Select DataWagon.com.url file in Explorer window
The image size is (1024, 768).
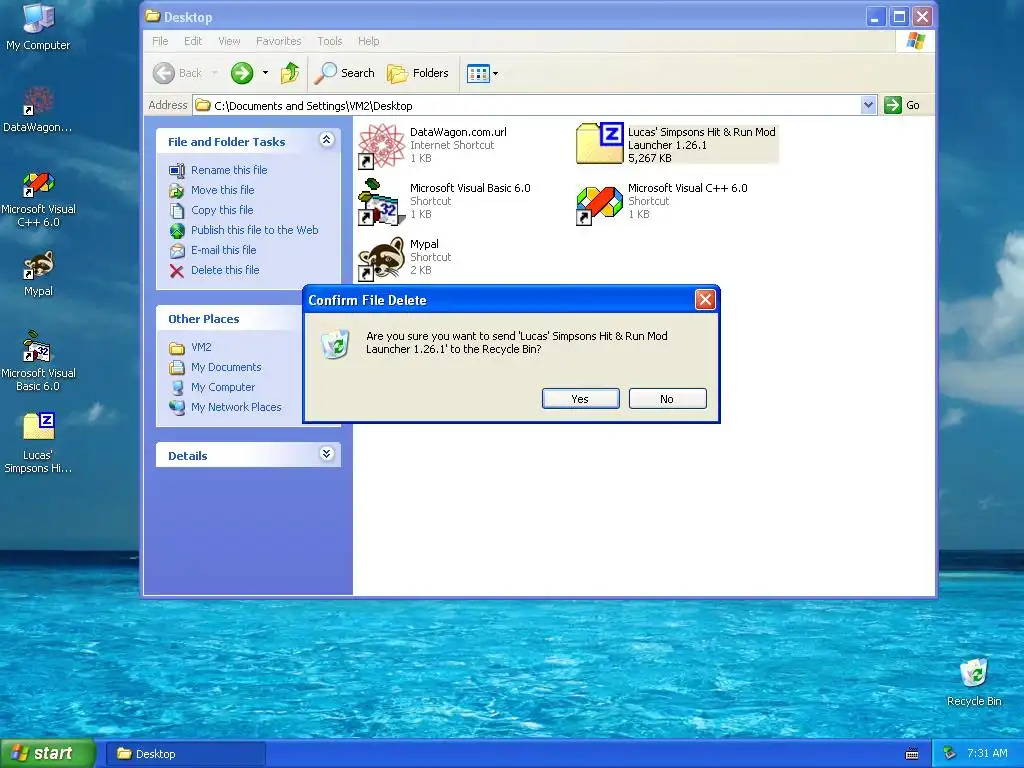point(433,145)
